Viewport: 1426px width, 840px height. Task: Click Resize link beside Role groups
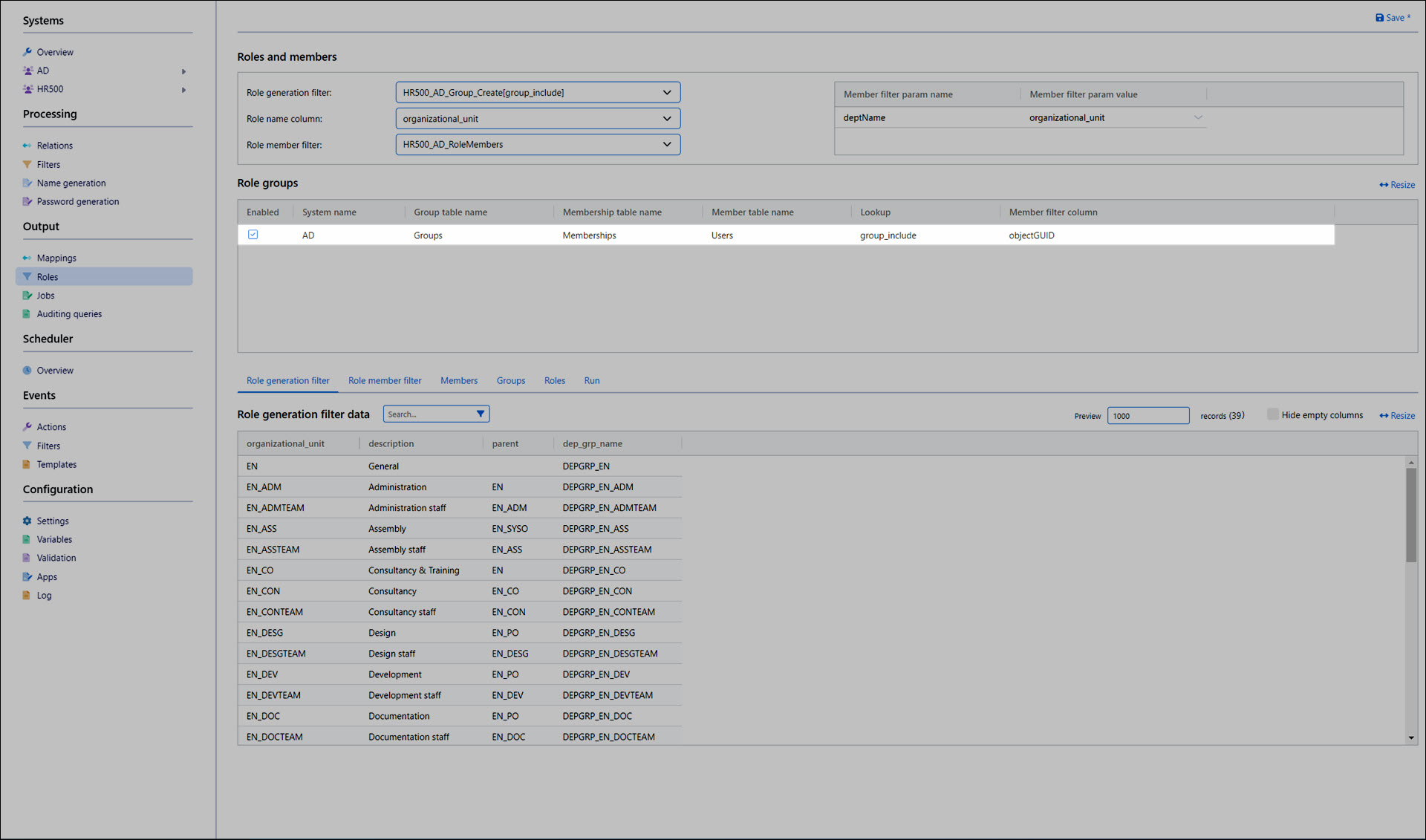pos(1397,185)
